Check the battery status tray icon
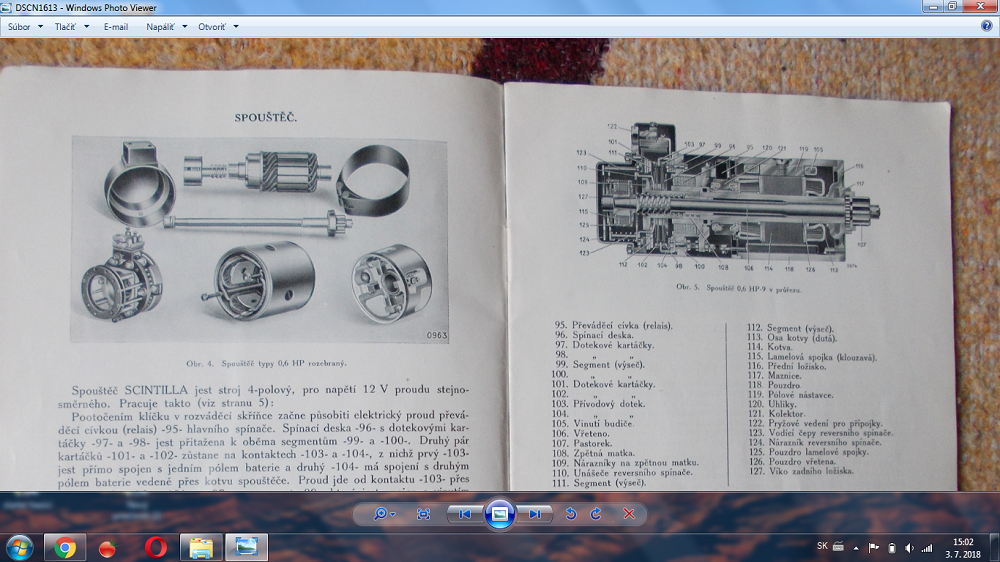Image resolution: width=1000 pixels, height=562 pixels. pyautogui.click(x=892, y=548)
